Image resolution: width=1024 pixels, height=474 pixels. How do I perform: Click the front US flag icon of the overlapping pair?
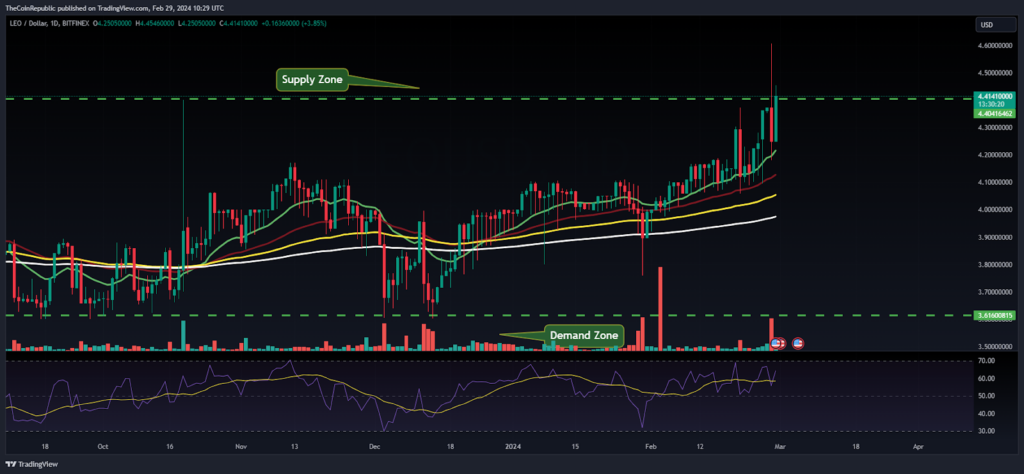point(775,342)
